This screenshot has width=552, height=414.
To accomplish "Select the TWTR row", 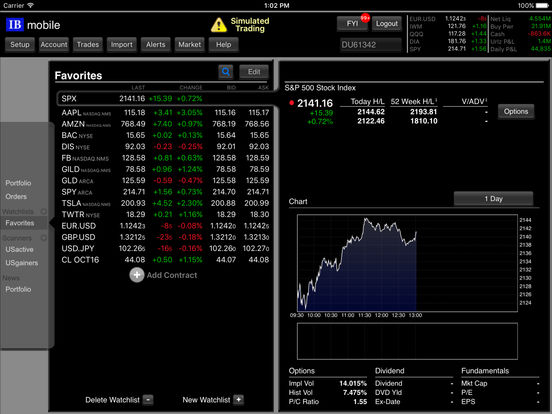I will tap(165, 214).
